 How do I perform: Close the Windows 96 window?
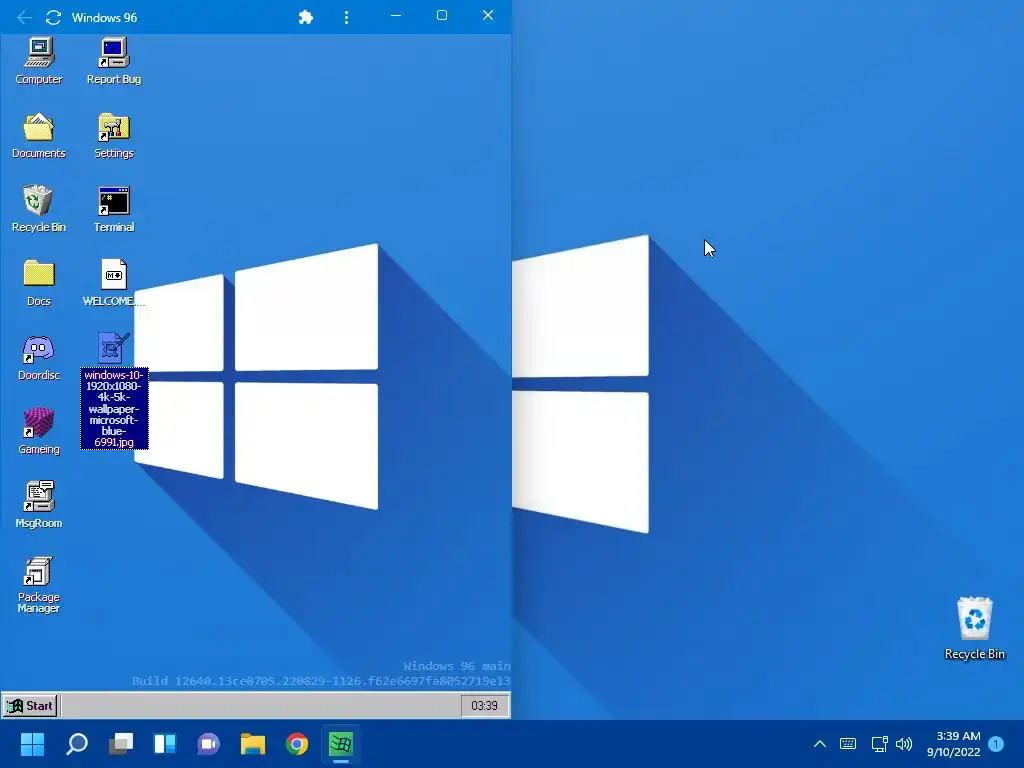pos(488,16)
